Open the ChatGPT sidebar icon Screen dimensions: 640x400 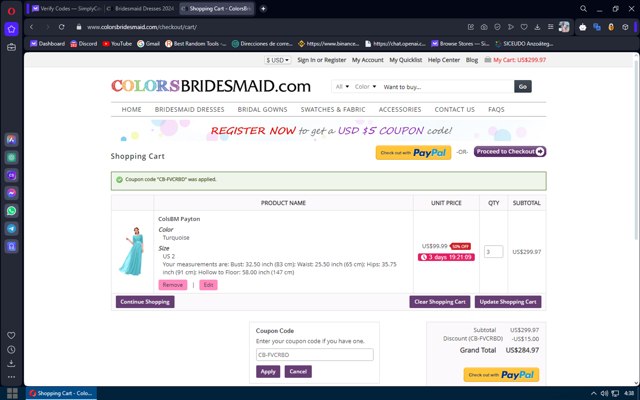tap(11, 158)
